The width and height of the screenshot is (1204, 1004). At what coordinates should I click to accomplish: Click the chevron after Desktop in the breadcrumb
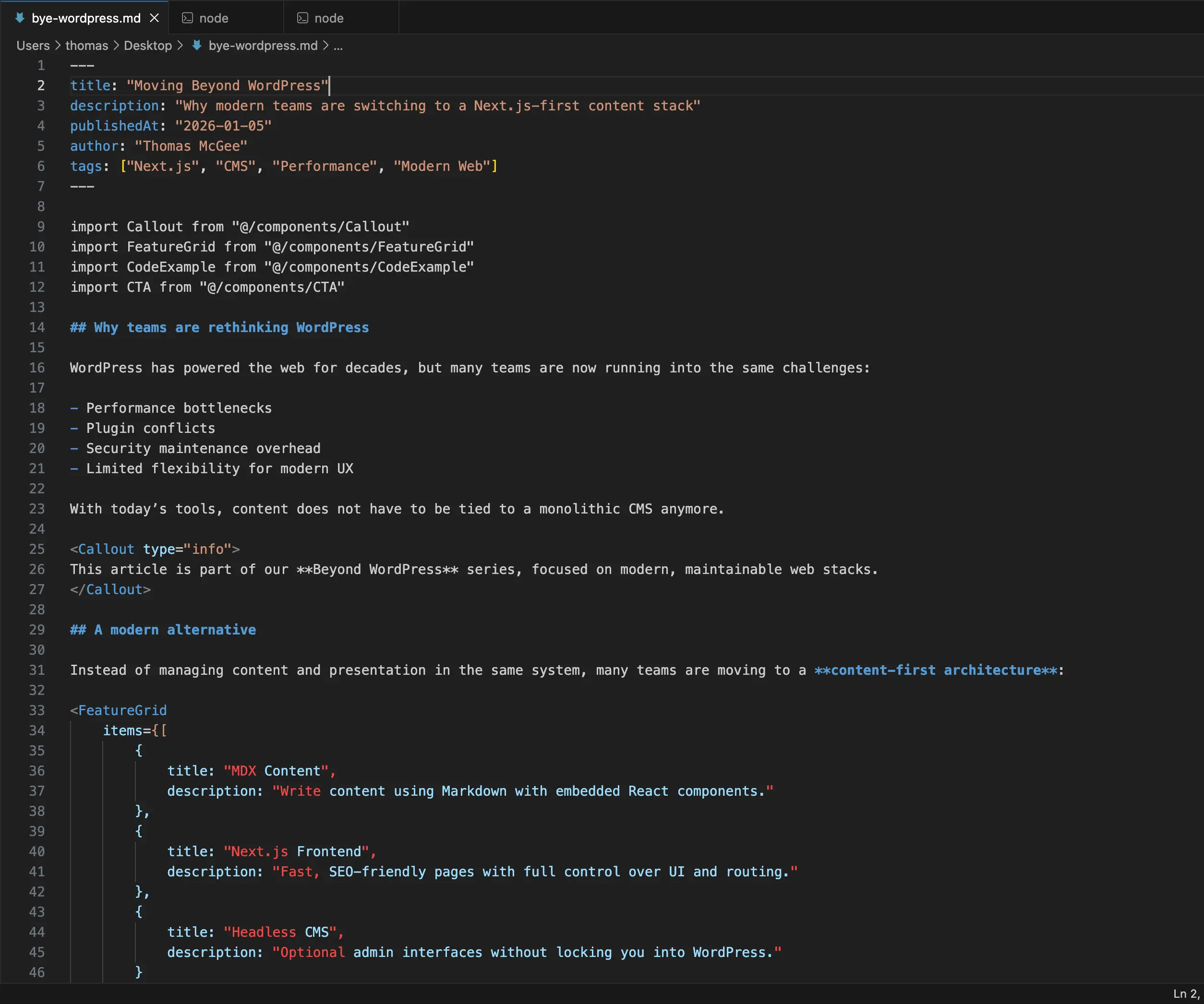[x=180, y=45]
